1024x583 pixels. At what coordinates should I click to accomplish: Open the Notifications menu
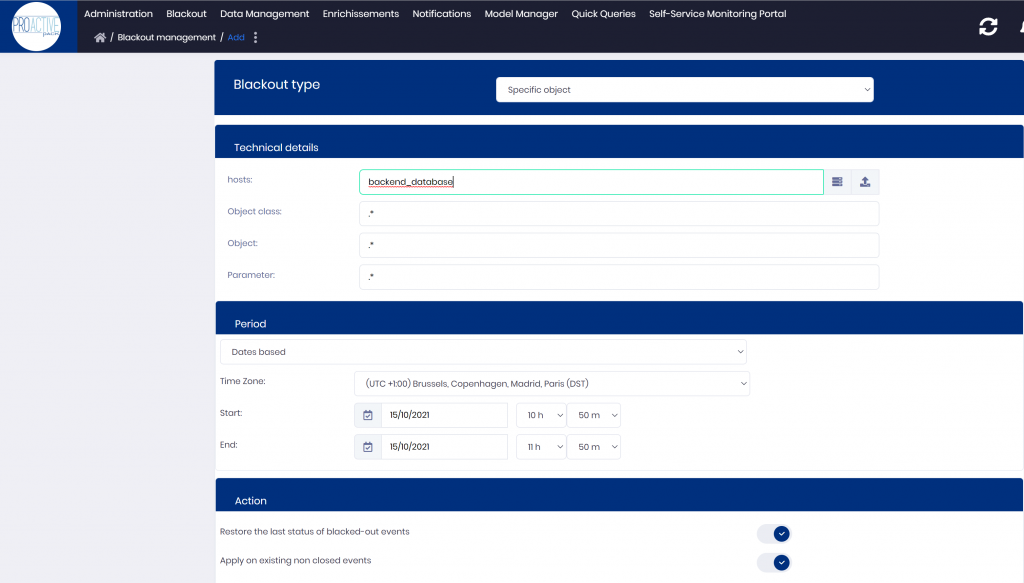[x=441, y=14]
